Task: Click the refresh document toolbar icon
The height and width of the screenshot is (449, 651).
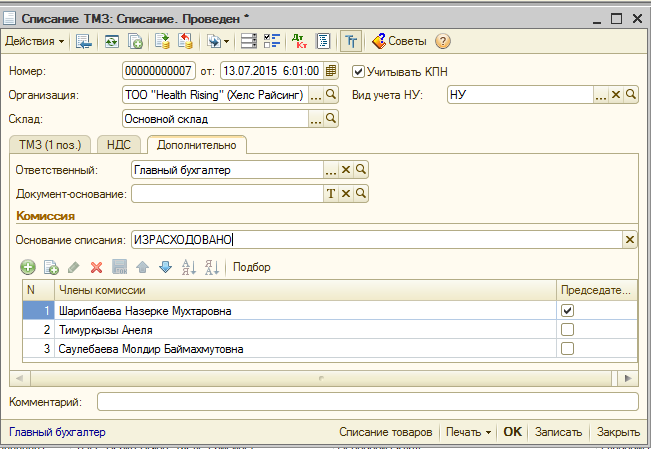Action: (112, 41)
